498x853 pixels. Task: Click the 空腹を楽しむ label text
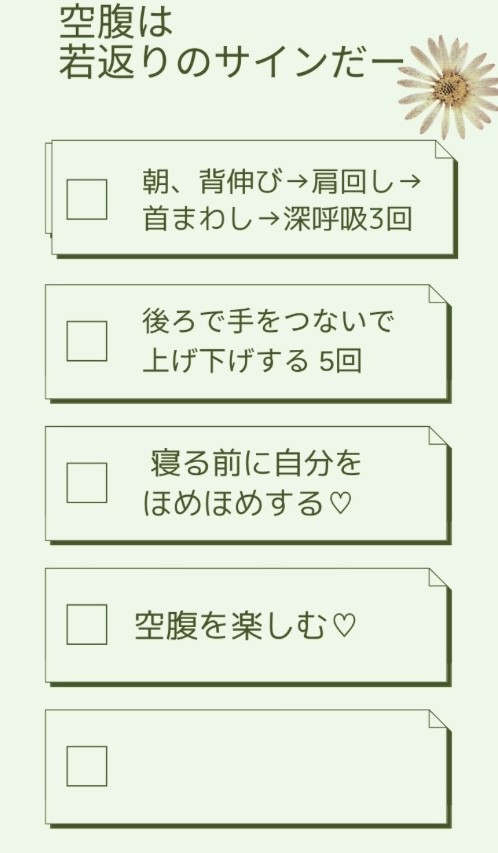(230, 625)
